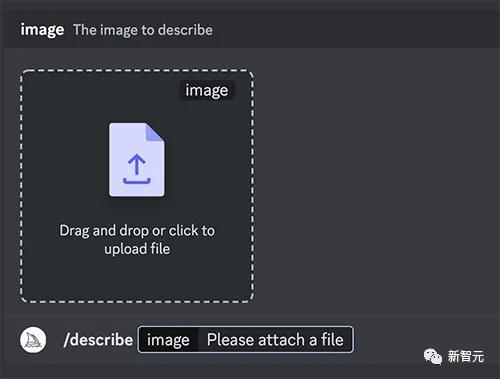Click the 新智元 watermark text

[466, 356]
